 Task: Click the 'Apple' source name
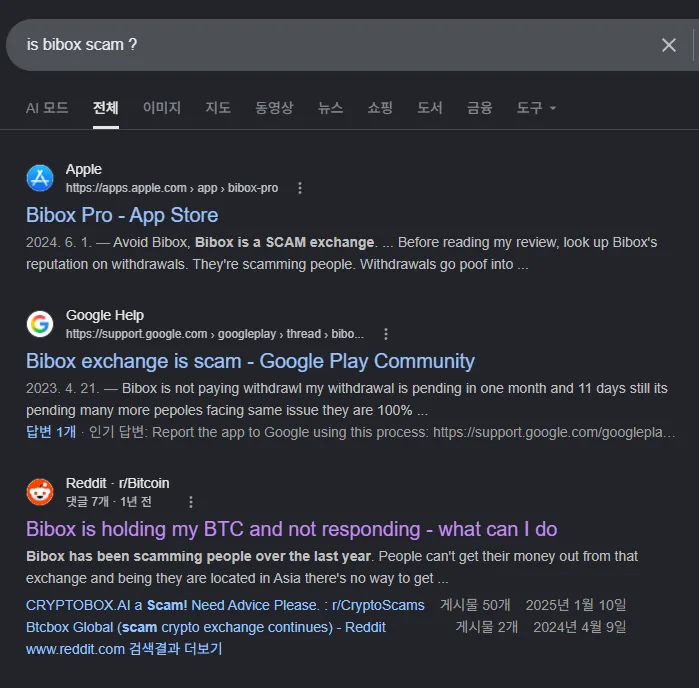[x=84, y=169]
